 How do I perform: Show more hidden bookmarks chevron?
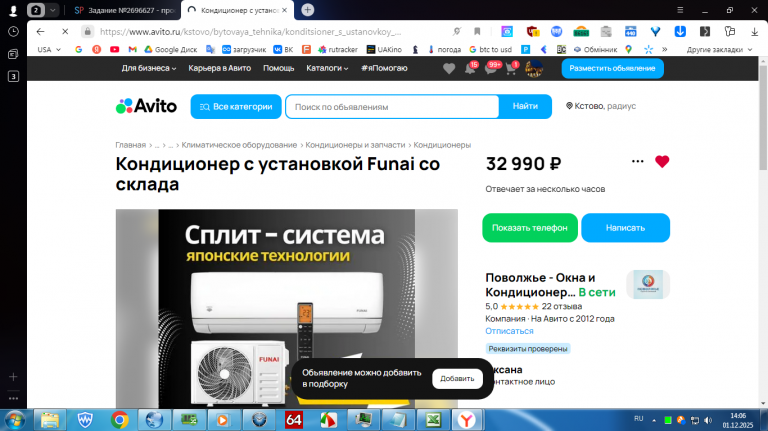tap(665, 49)
